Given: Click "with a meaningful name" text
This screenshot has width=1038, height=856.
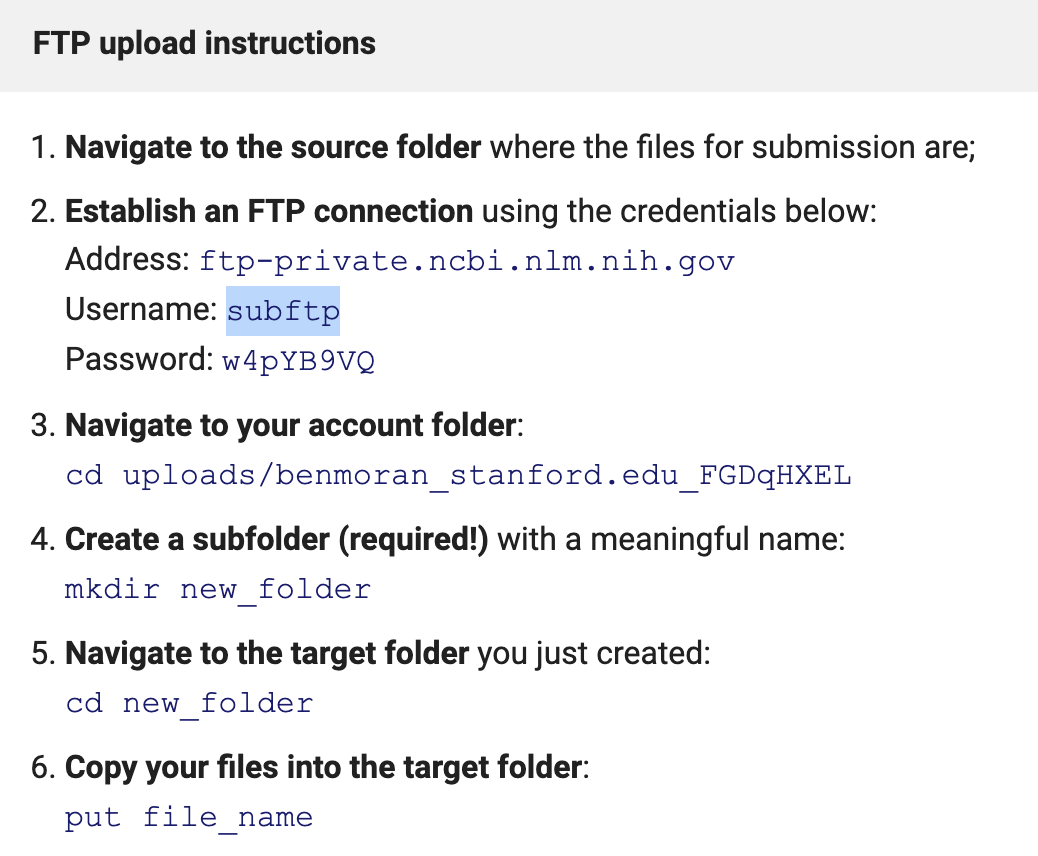Looking at the screenshot, I should click(670, 540).
